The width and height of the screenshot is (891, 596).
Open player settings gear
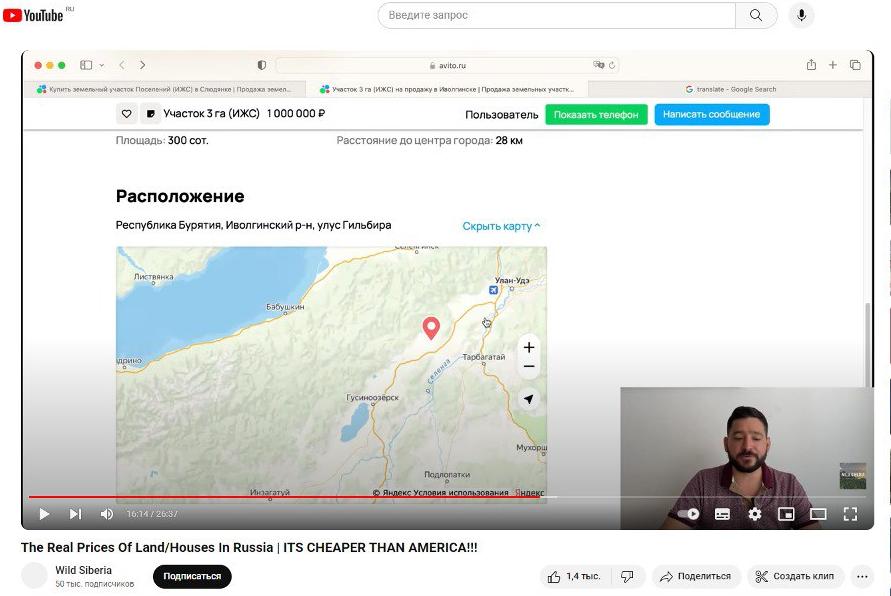(755, 514)
